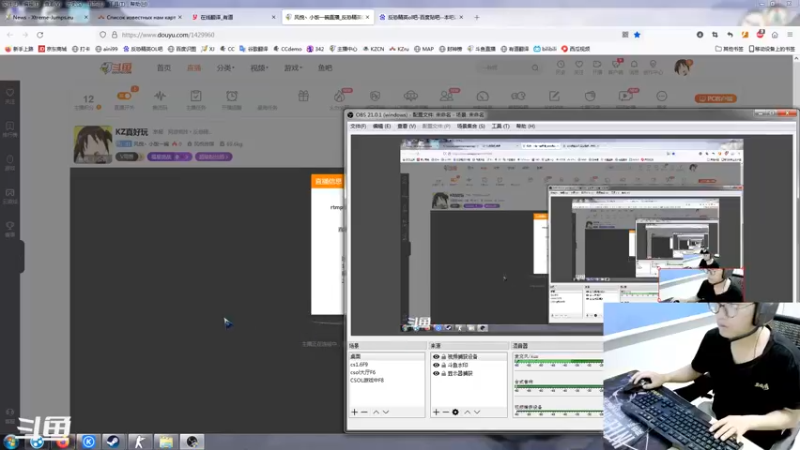Remove the selected source with minus icon

[446, 412]
